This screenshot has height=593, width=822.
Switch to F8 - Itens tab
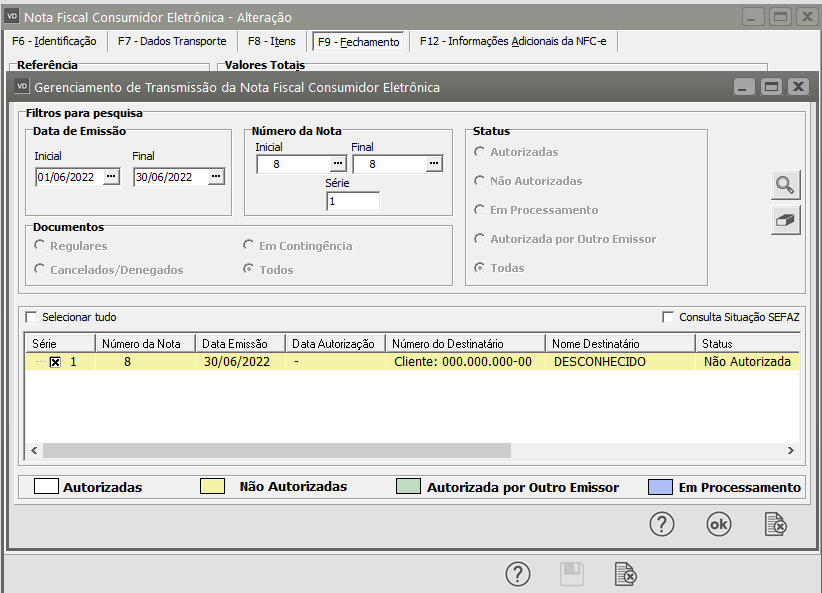[272, 41]
